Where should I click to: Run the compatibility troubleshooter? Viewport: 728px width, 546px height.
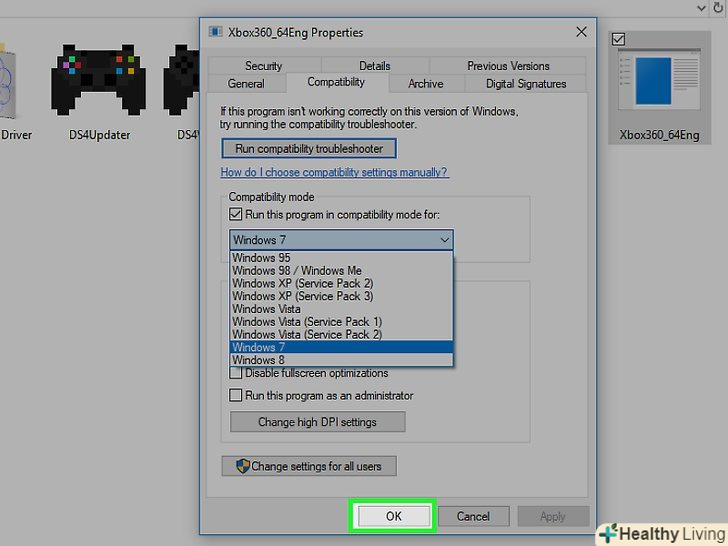(309, 149)
